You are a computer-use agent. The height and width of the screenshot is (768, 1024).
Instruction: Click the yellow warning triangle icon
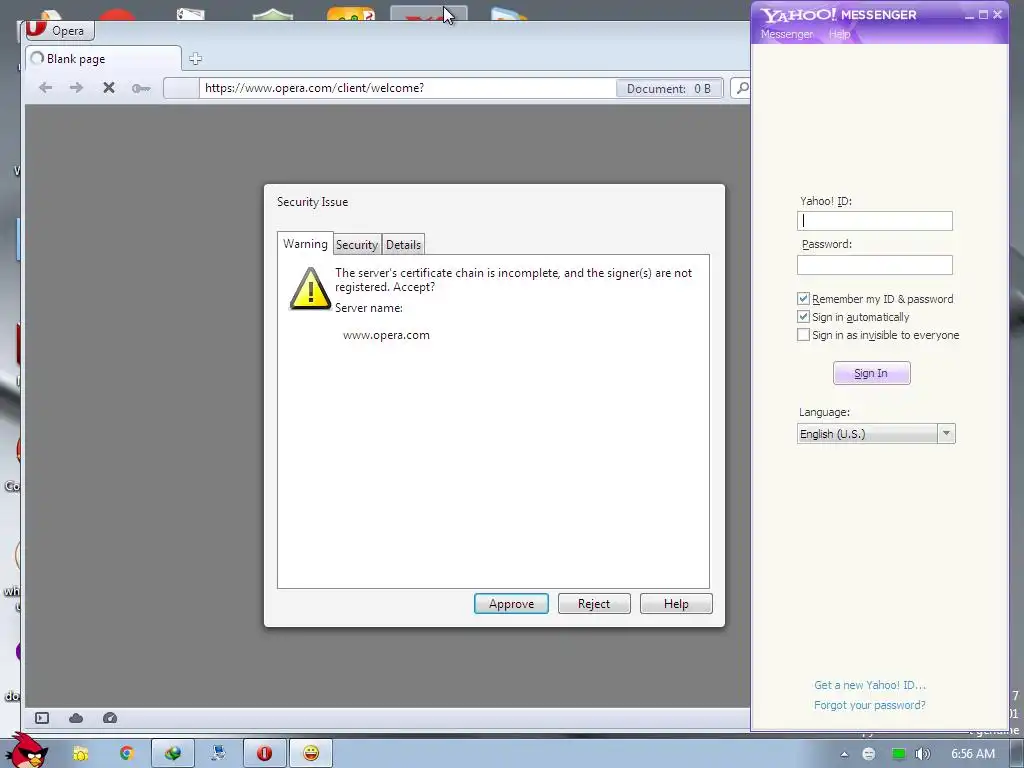click(310, 289)
